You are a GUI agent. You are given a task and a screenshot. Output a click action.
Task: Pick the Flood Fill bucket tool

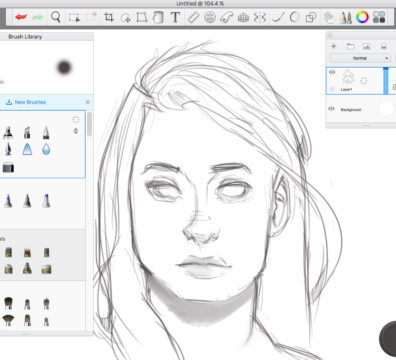[x=158, y=17]
